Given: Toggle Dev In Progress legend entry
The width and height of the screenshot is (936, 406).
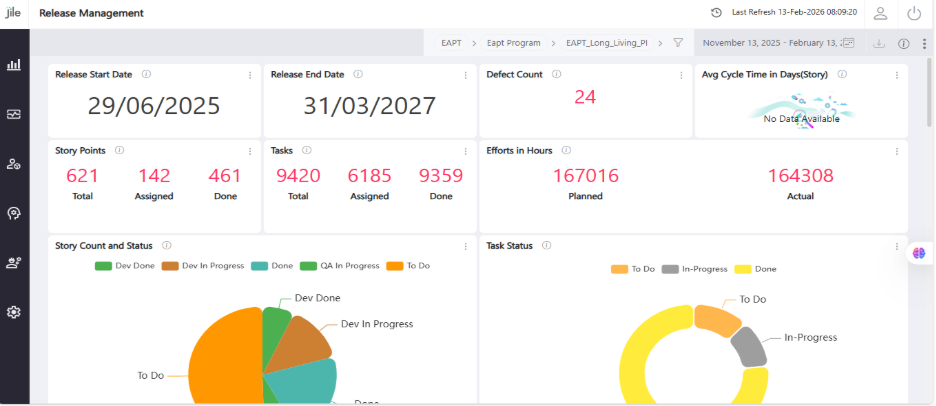Looking at the screenshot, I should pyautogui.click(x=204, y=266).
